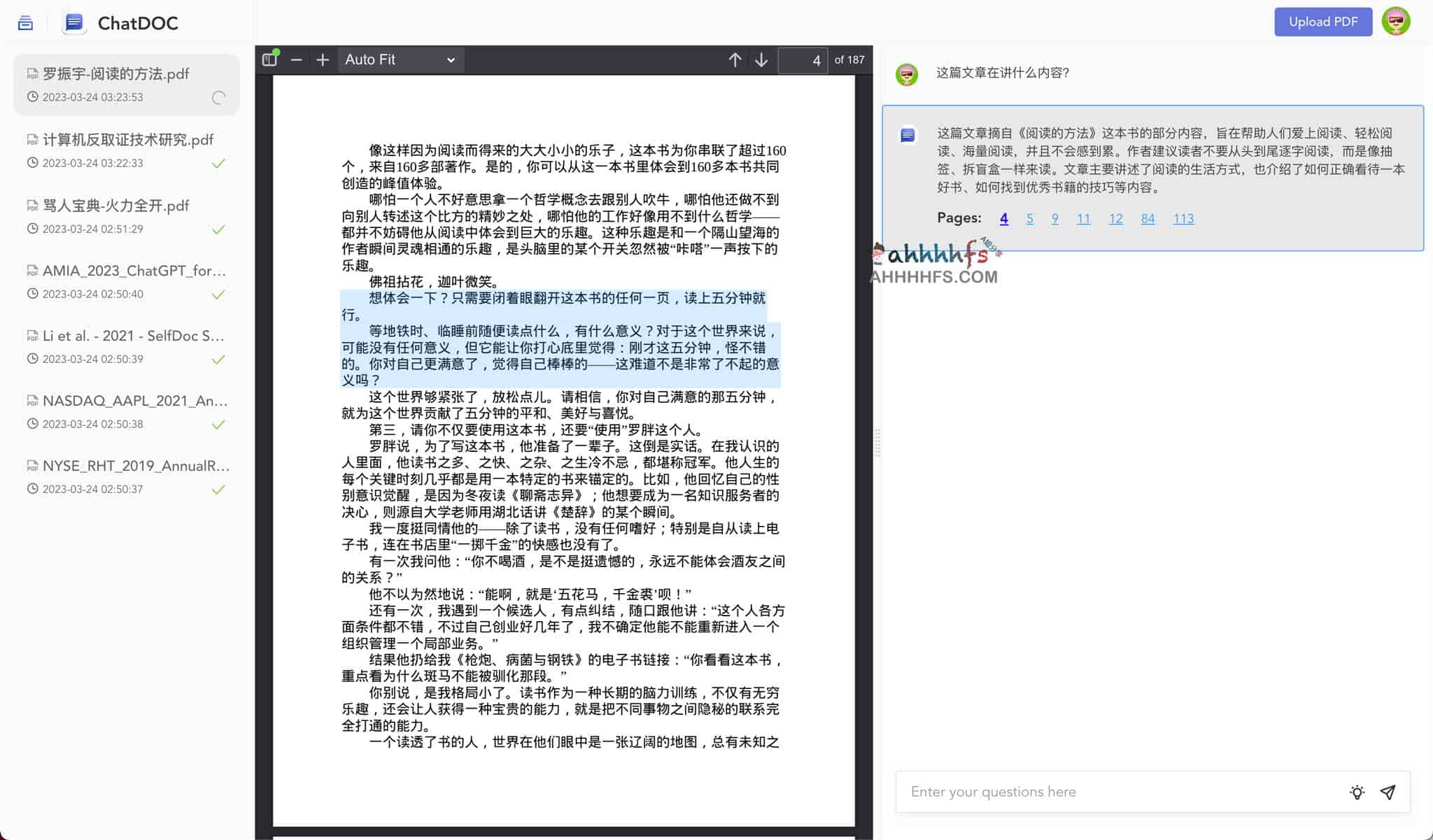Click the zoom in plus icon
Viewport: 1433px width, 840px height.
(x=322, y=60)
